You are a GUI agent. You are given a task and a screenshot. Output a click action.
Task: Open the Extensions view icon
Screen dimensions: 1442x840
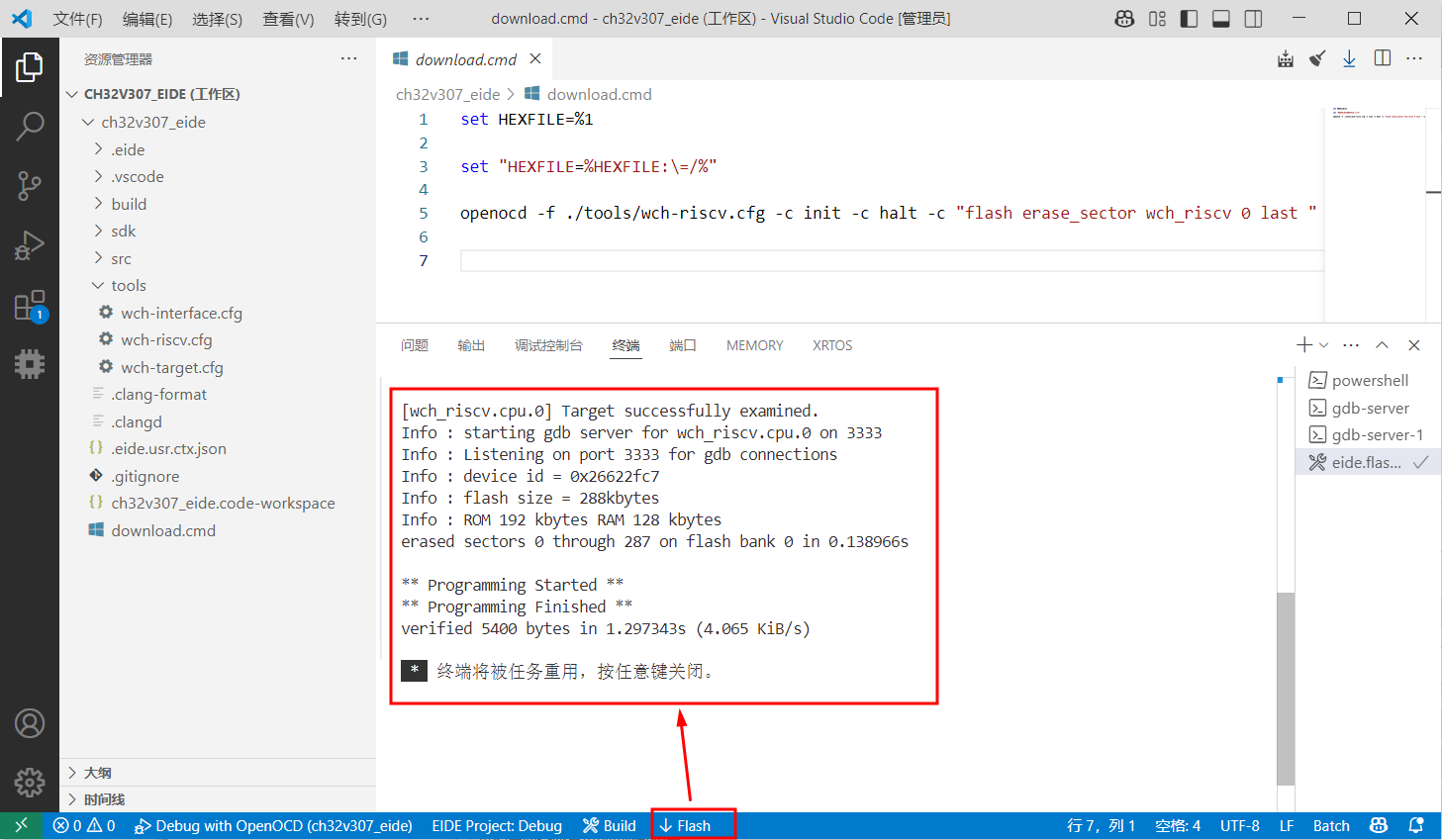point(30,306)
